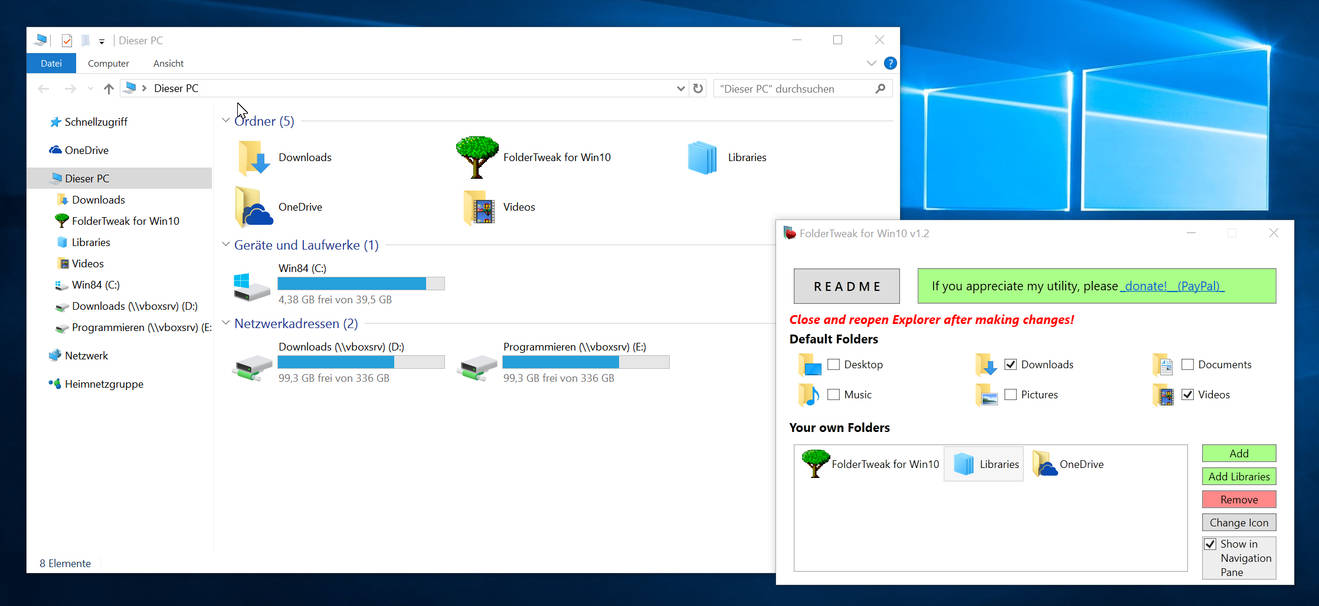Open the Computer ribbon tab
Viewport: 1319px width, 606px height.
108,63
